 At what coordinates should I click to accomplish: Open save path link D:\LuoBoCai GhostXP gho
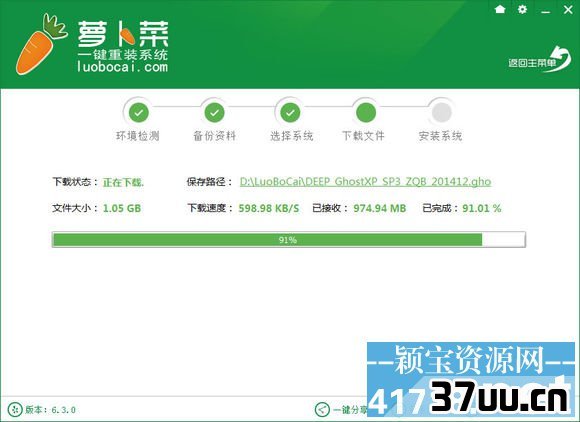[x=365, y=182]
